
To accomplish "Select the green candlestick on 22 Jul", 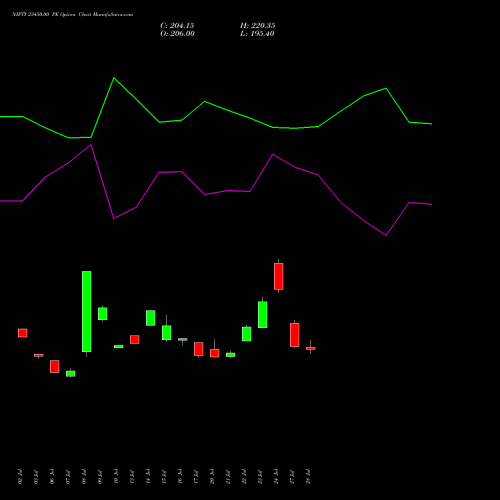I will point(247,334).
